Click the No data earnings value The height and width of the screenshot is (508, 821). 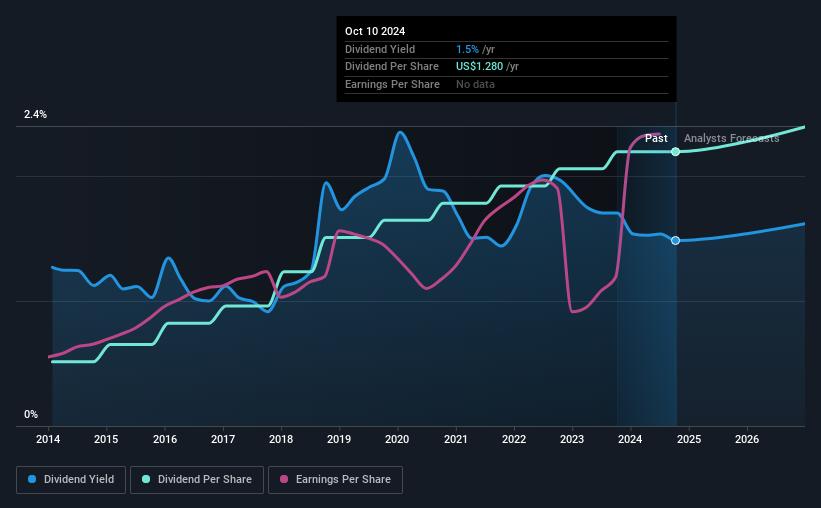click(x=475, y=84)
